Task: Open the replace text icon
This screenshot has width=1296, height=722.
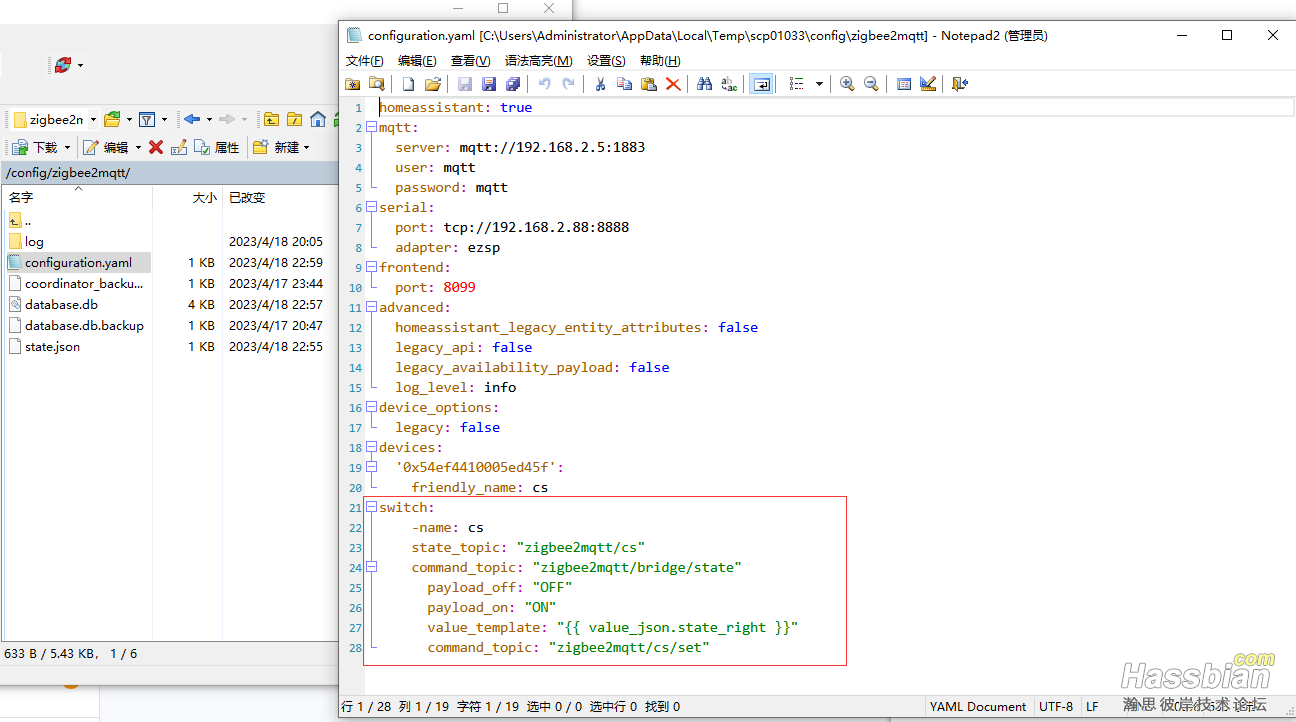Action: (x=729, y=84)
